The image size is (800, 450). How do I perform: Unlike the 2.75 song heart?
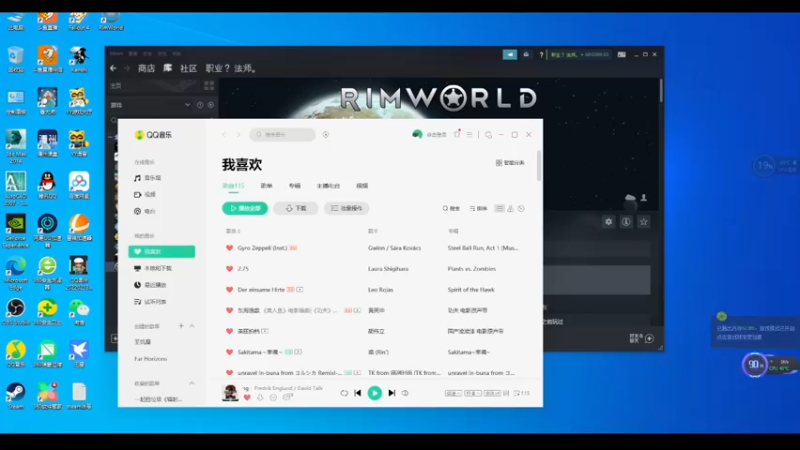(x=230, y=269)
